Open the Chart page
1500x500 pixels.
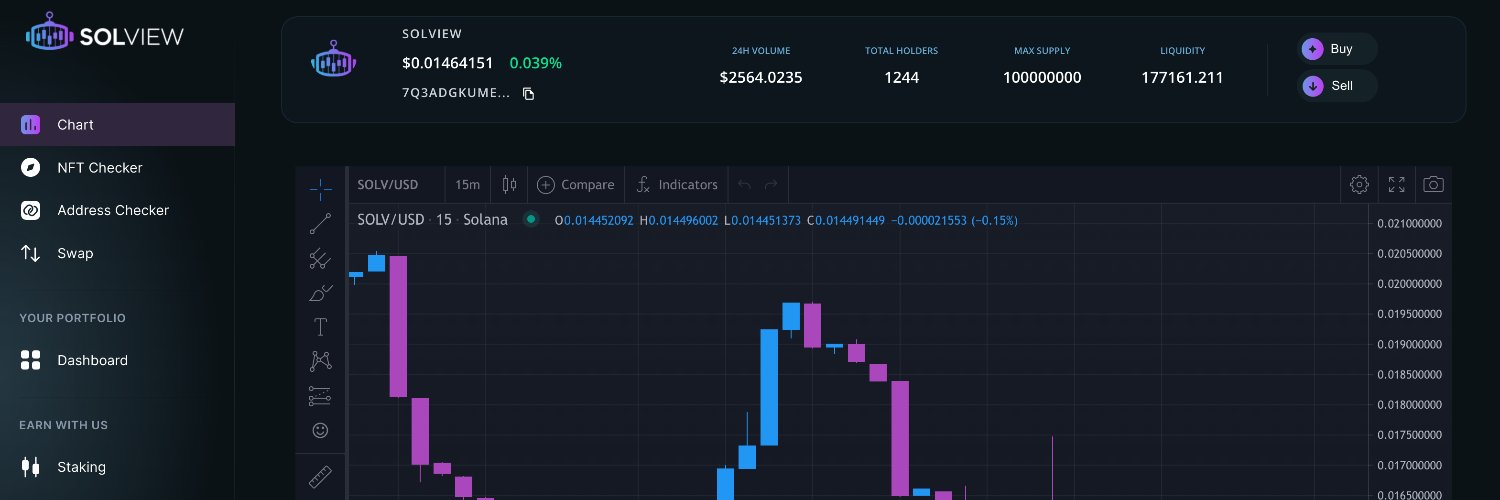[117, 125]
